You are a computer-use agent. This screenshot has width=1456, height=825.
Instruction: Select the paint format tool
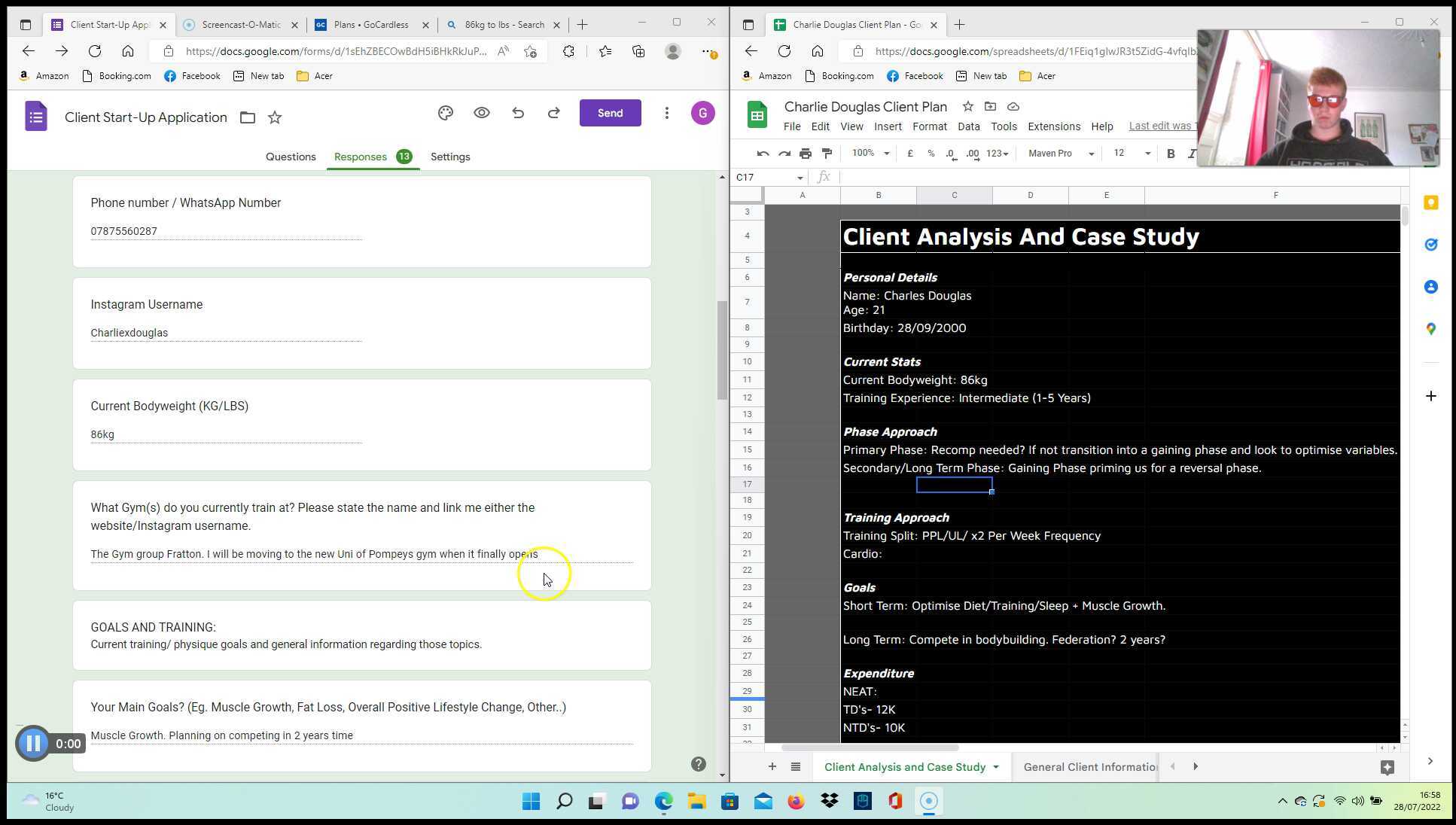pos(827,154)
